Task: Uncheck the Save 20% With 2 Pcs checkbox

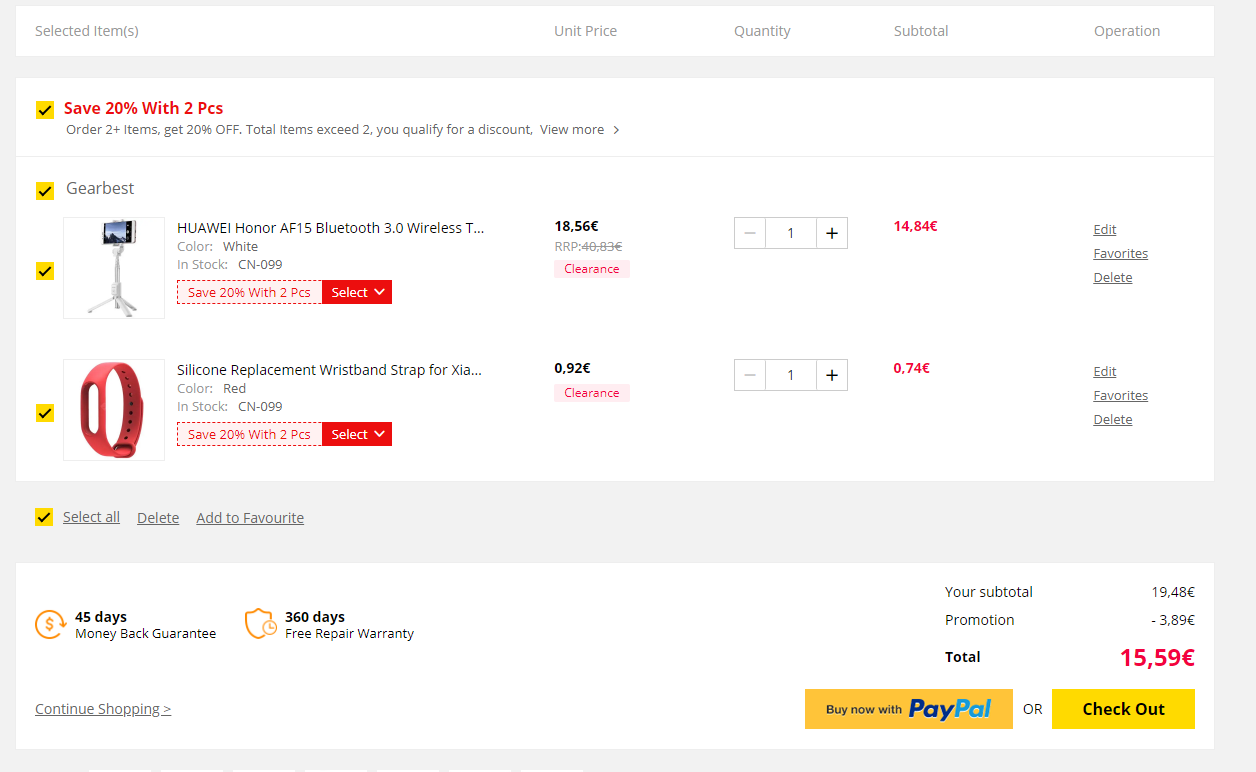Action: 45,110
